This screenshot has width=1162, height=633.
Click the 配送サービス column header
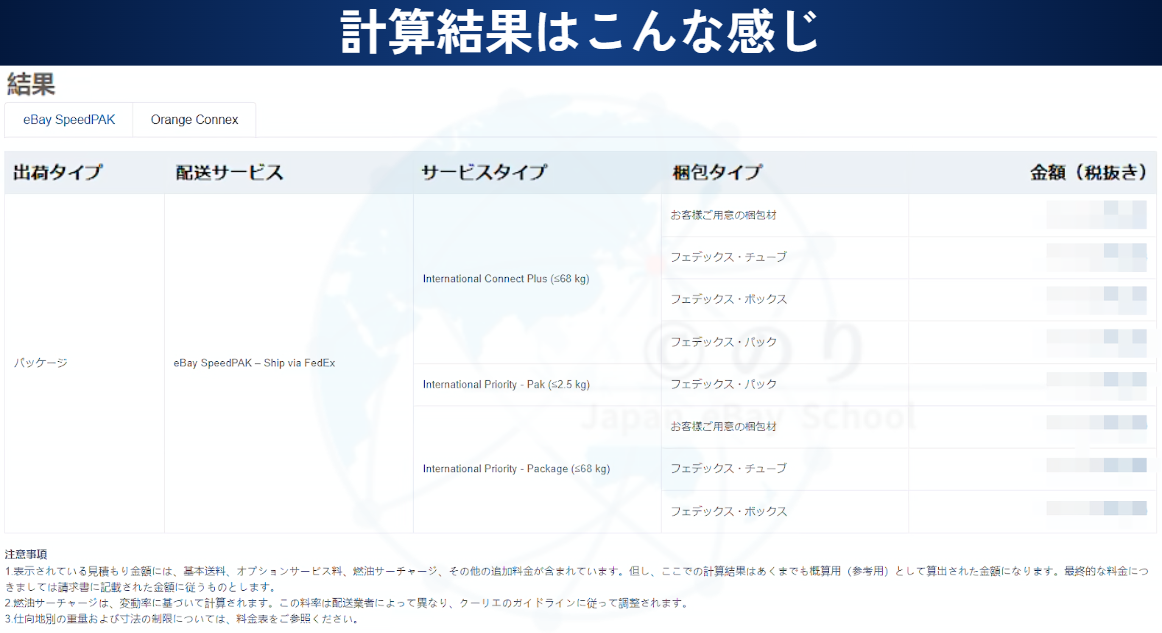229,172
